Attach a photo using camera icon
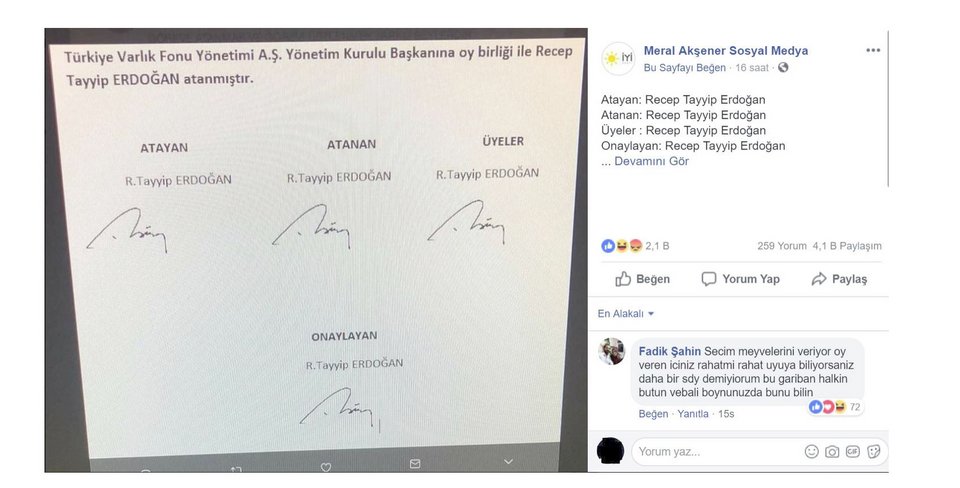The image size is (960, 488). point(832,452)
